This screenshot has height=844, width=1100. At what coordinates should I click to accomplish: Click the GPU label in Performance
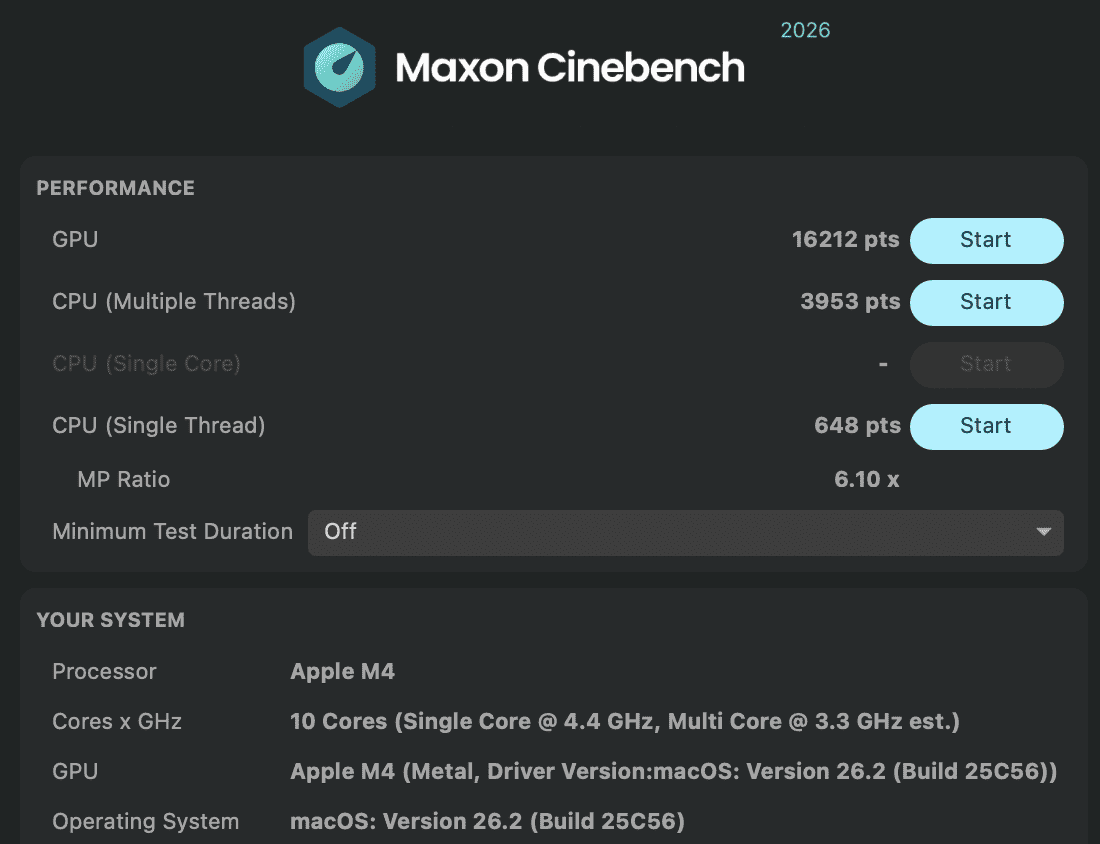(x=75, y=240)
